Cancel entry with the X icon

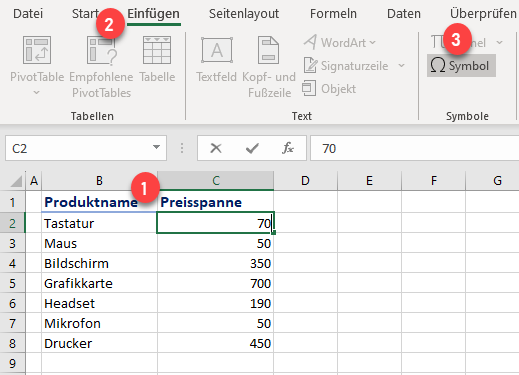(216, 148)
